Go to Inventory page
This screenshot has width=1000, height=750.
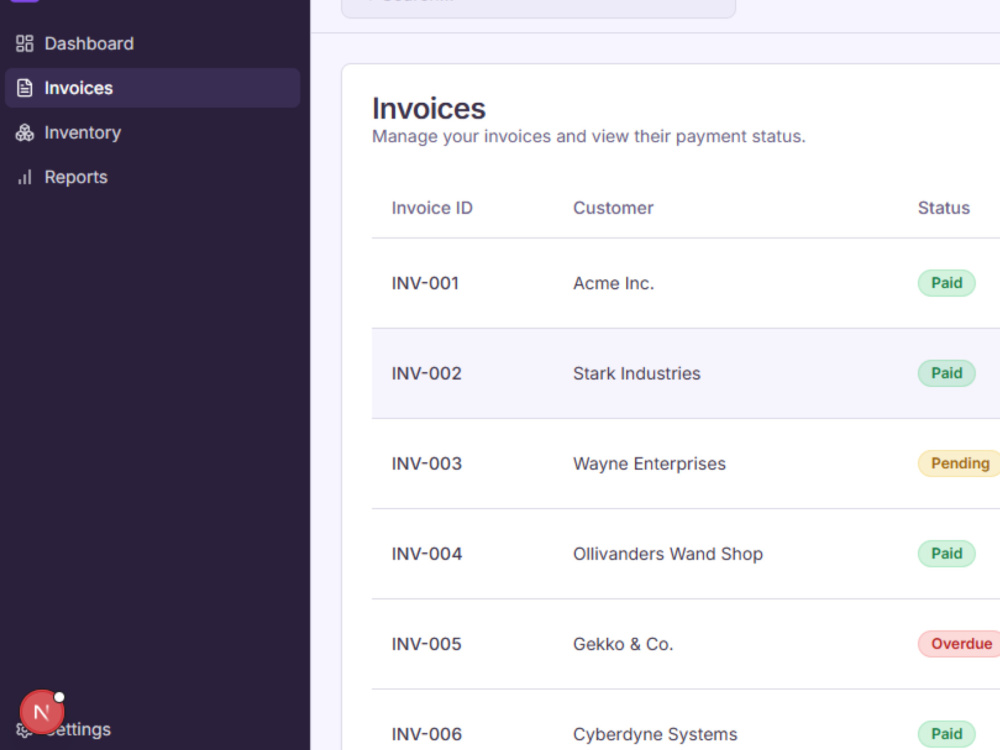click(x=152, y=133)
